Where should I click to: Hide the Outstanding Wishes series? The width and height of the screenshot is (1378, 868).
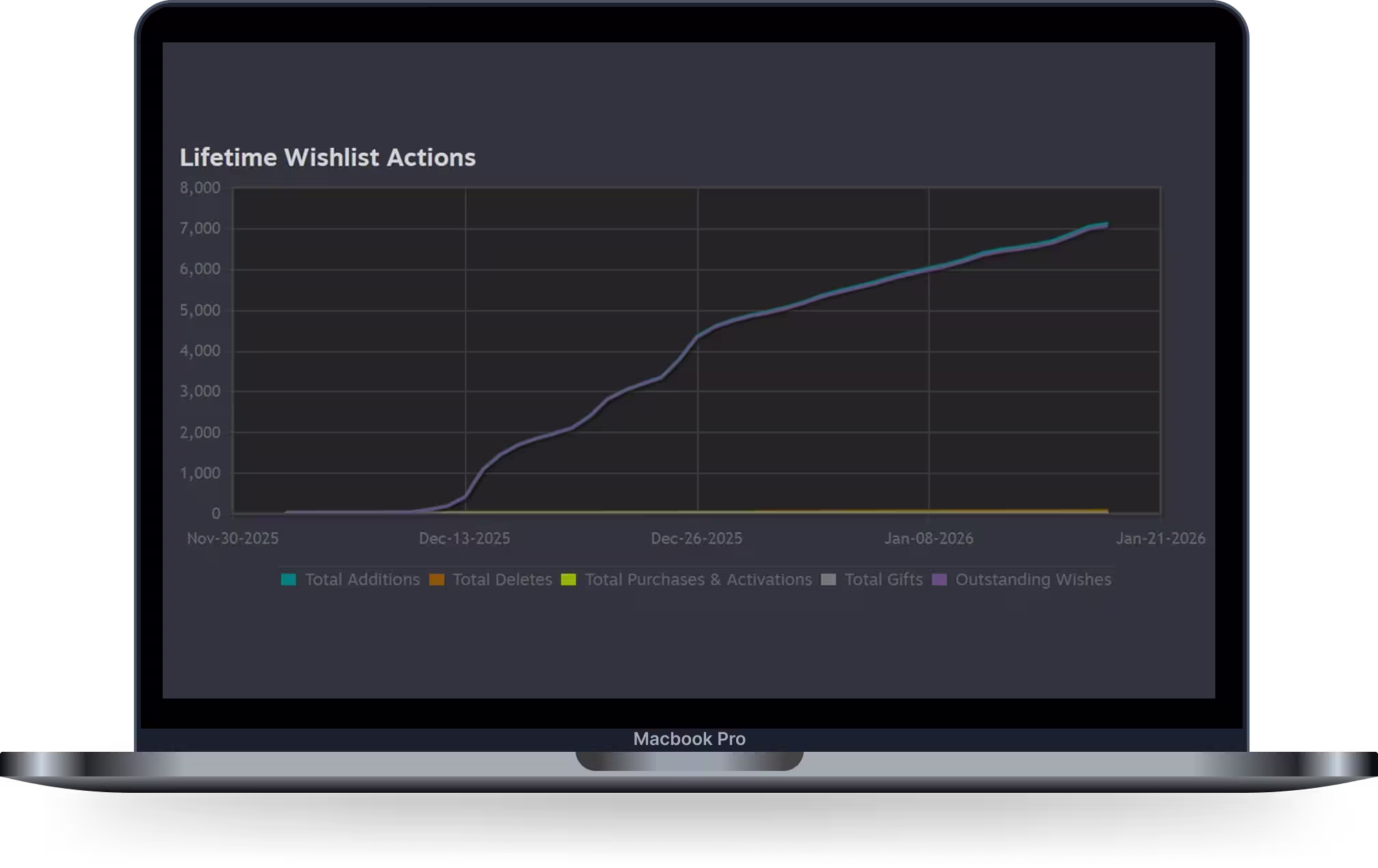point(1033,580)
